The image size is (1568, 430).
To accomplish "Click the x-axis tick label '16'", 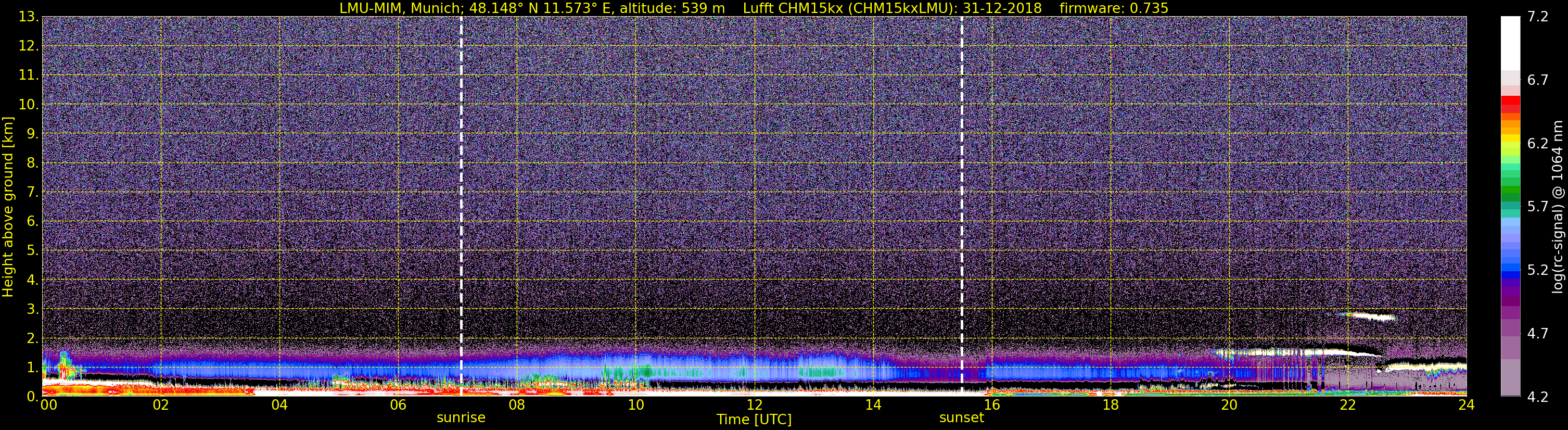I will (x=991, y=406).
